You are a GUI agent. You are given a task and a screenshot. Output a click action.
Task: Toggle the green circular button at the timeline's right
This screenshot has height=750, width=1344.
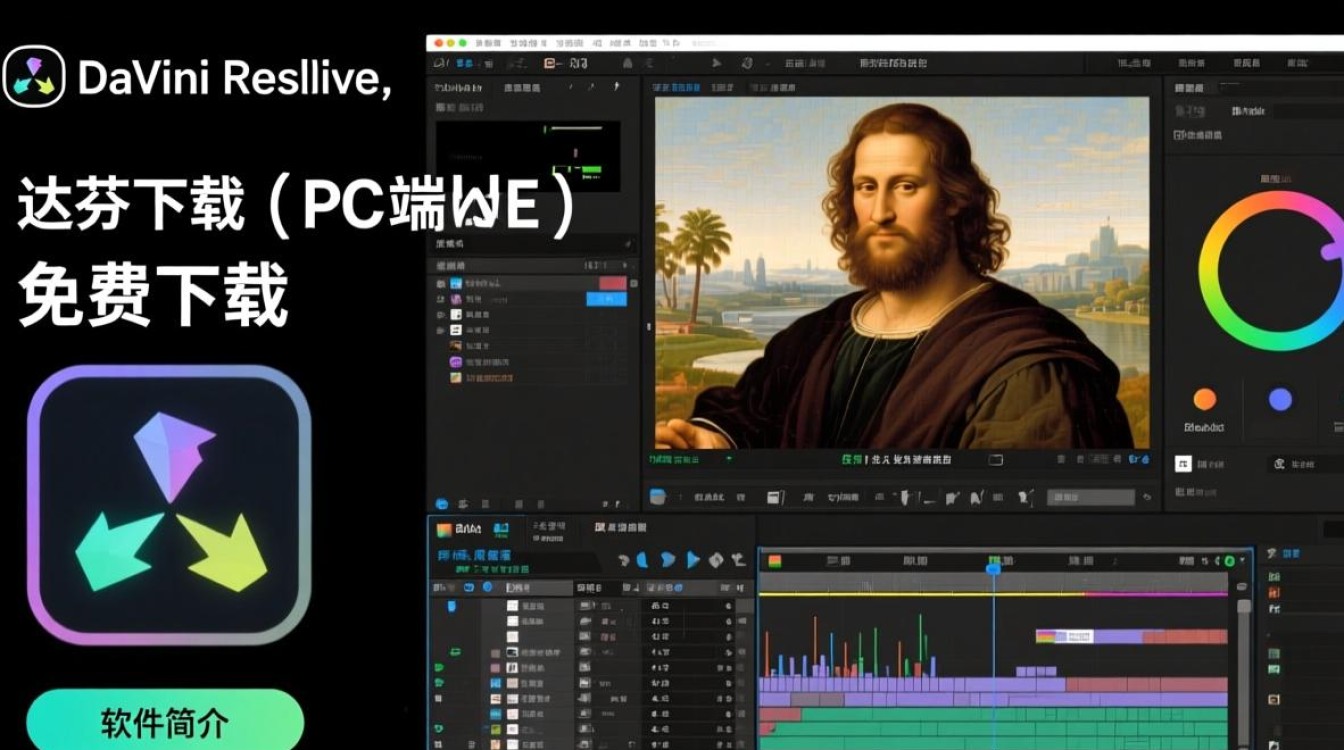[1229, 562]
